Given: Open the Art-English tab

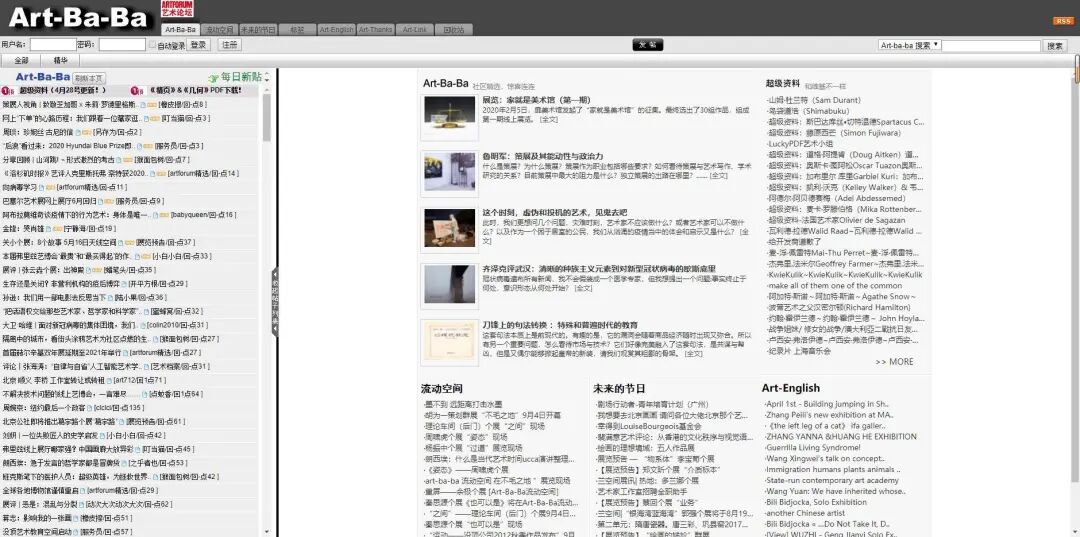Looking at the screenshot, I should 336,30.
